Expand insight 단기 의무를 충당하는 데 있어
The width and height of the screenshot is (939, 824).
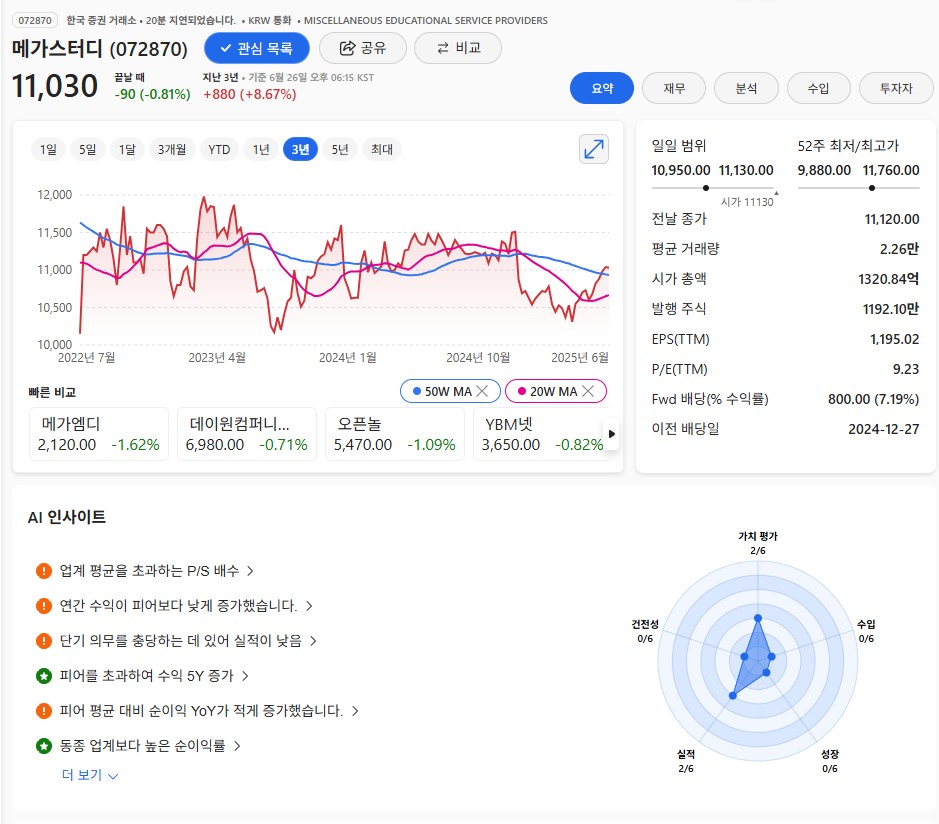click(187, 641)
